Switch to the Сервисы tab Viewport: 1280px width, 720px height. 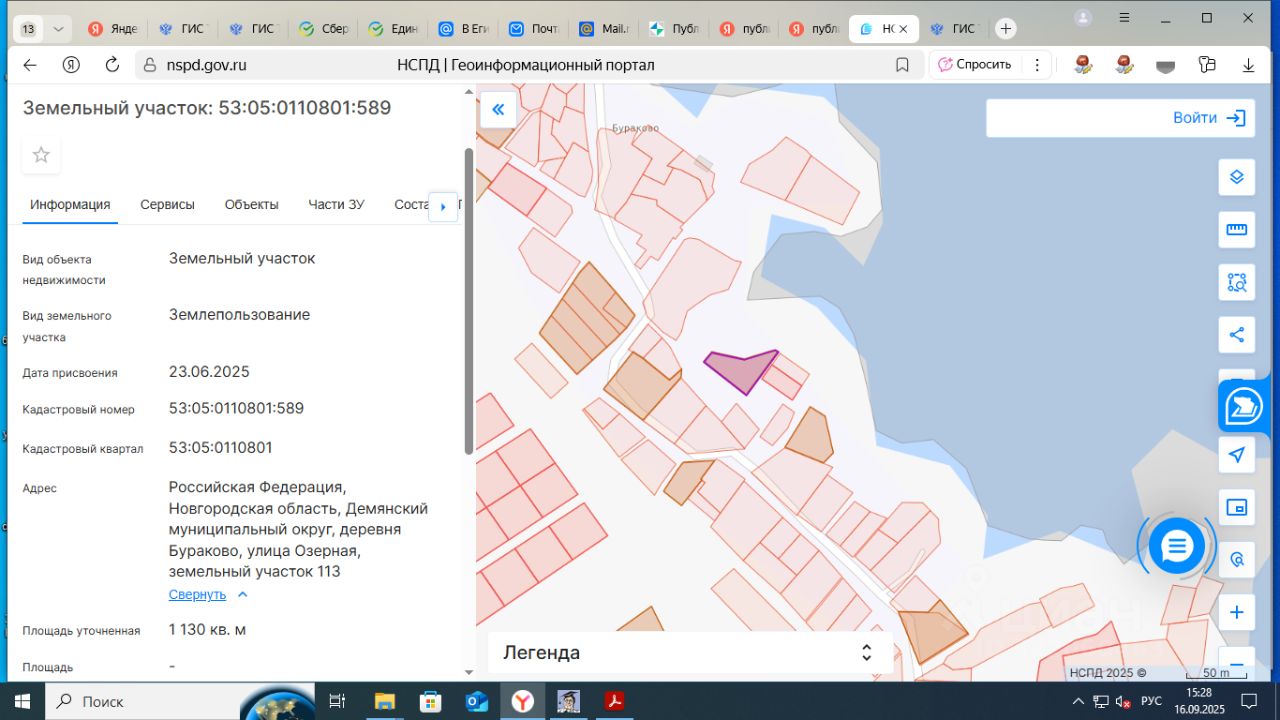click(x=167, y=204)
